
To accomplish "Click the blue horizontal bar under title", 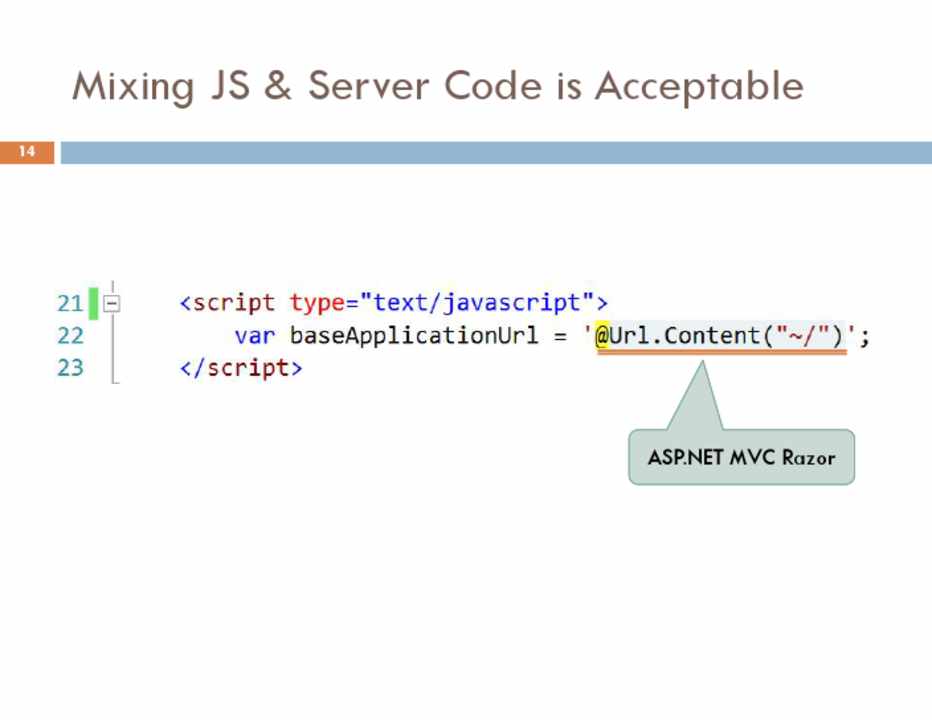I will coord(495,152).
